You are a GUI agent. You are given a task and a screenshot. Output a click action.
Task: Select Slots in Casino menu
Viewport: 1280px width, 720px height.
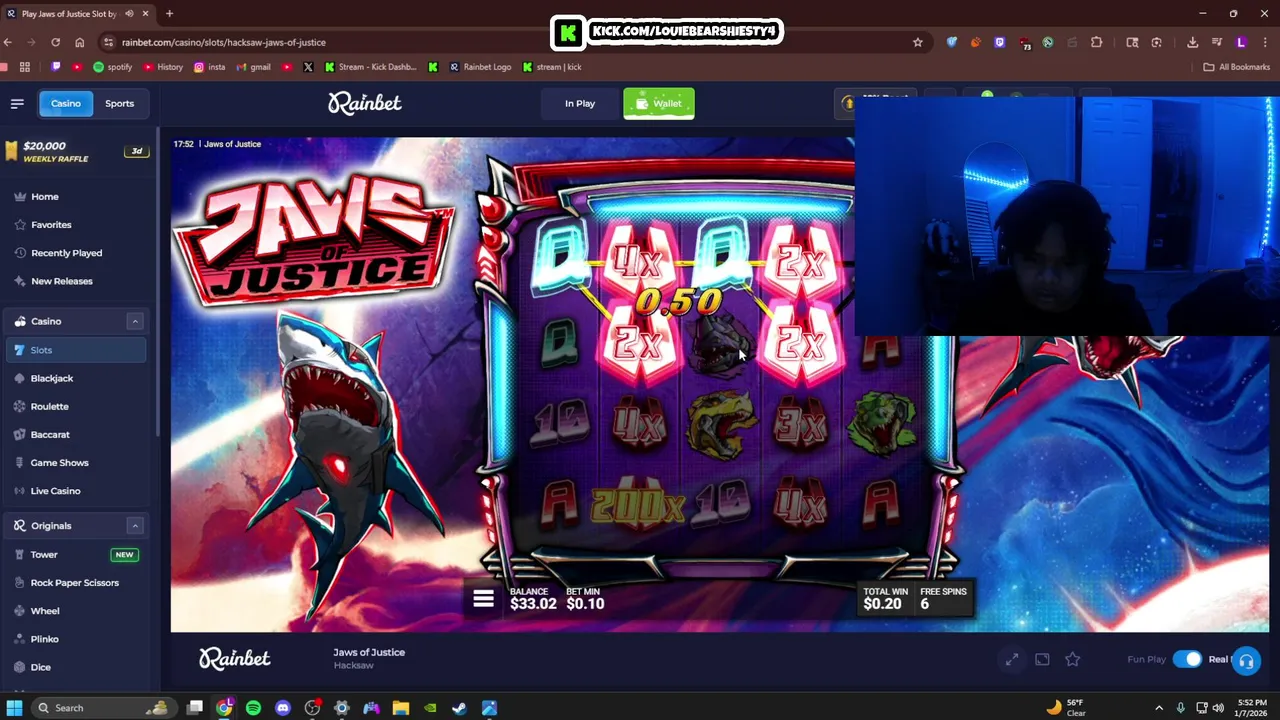click(x=76, y=350)
